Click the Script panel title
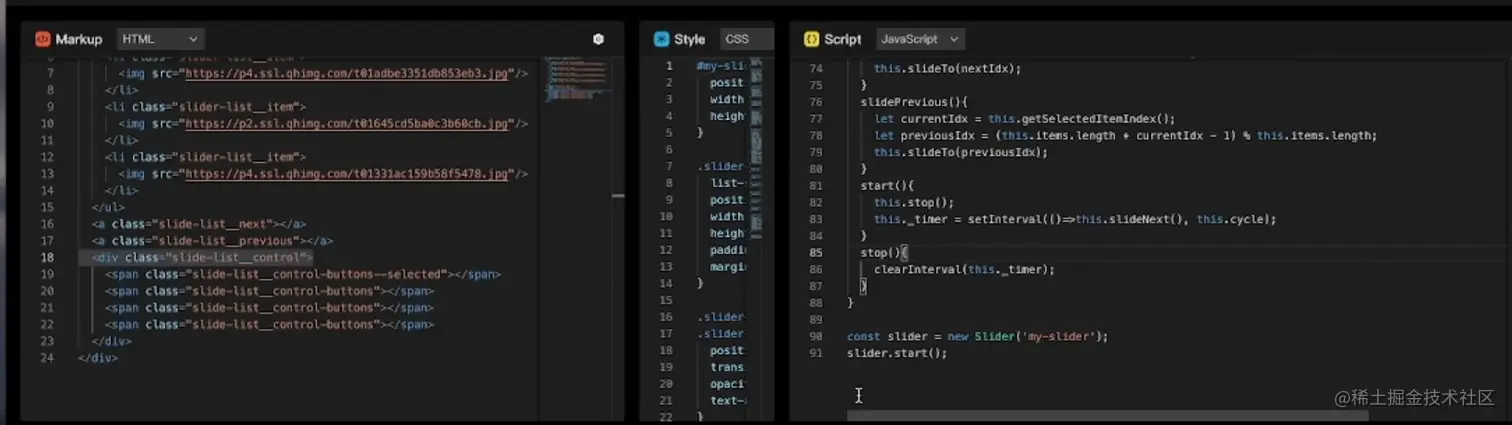1512x425 pixels. [842, 39]
